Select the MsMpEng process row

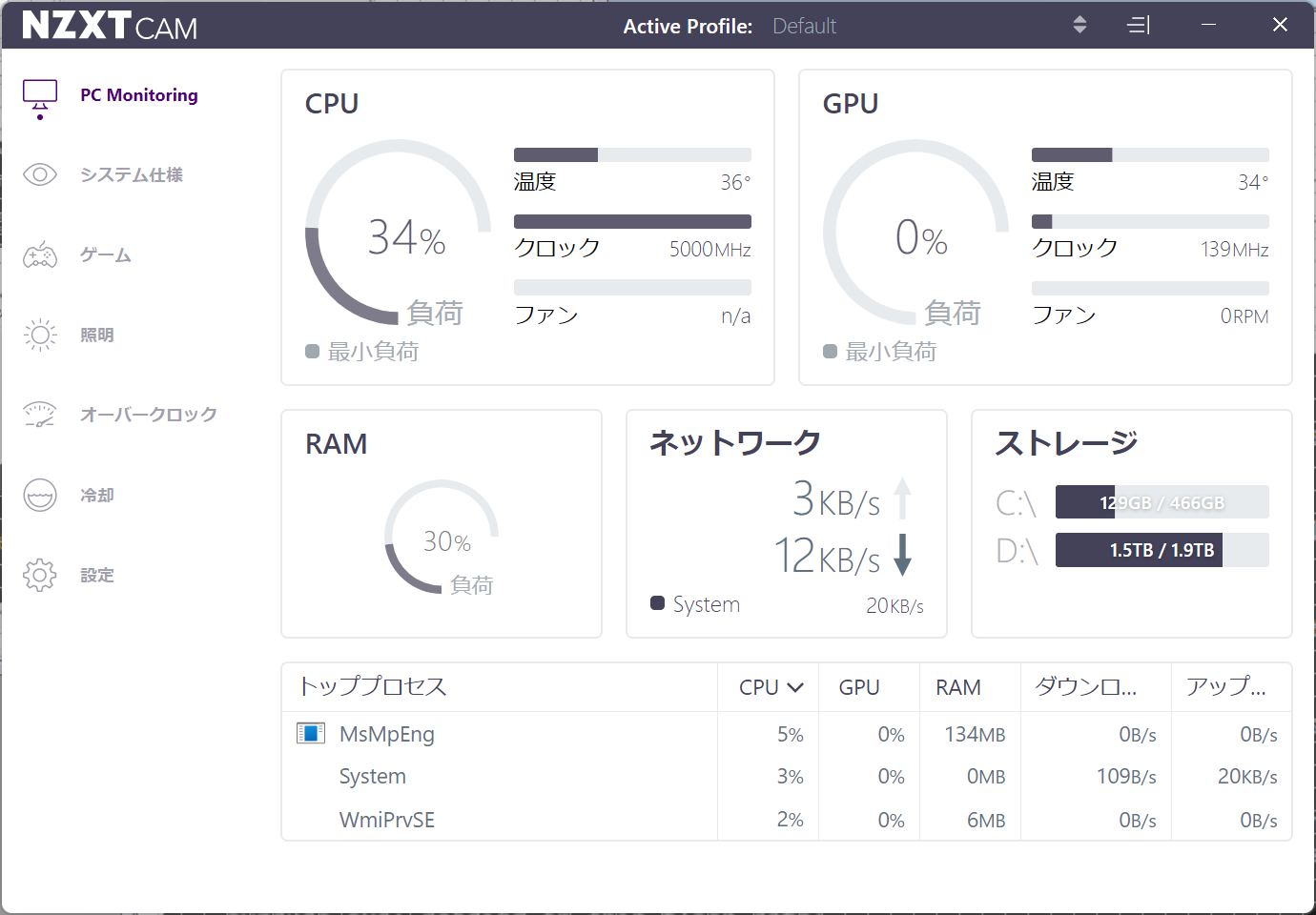pyautogui.click(x=386, y=734)
